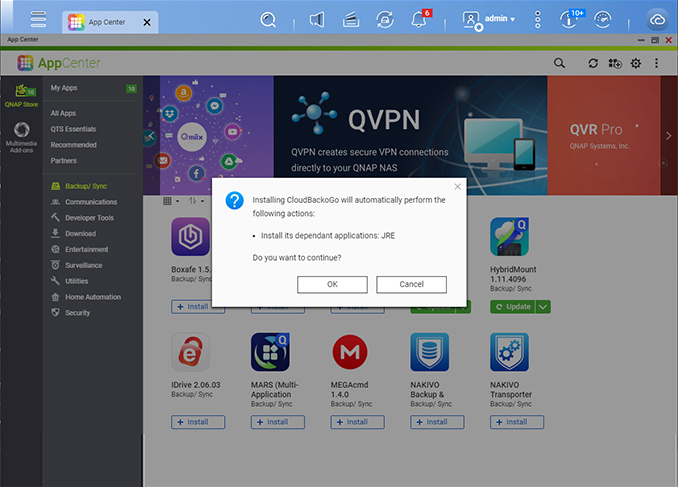Screen dimensions: 678x487
Task: Open the IDrive app icon
Action: pos(191,352)
